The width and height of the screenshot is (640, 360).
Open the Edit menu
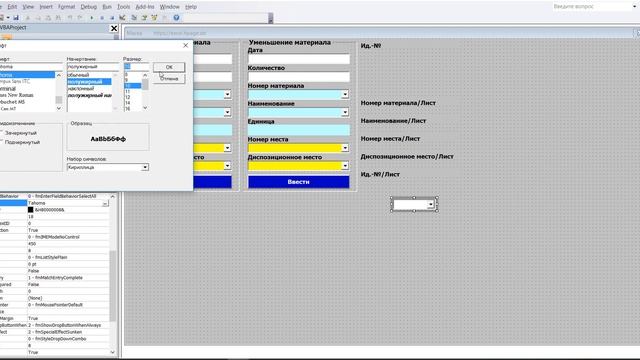coord(12,7)
